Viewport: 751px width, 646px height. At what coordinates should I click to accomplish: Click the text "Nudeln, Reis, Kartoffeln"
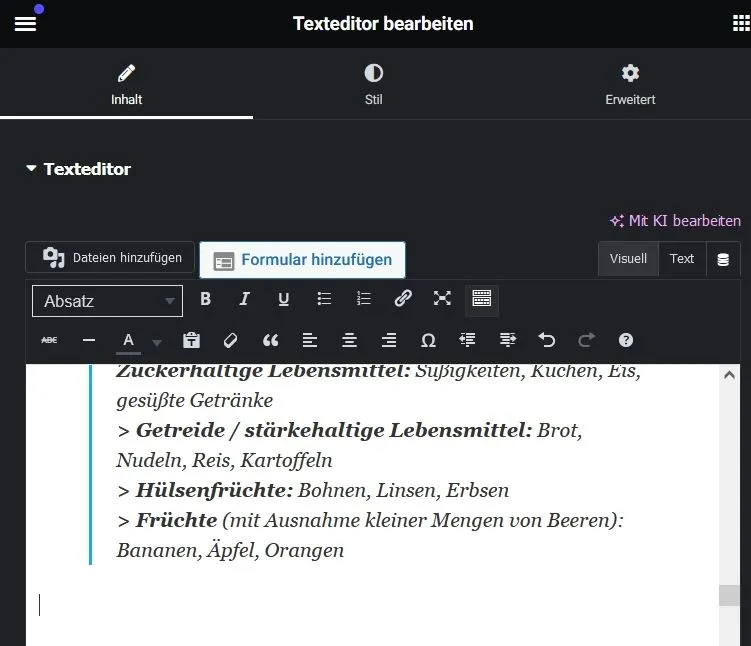coord(224,460)
